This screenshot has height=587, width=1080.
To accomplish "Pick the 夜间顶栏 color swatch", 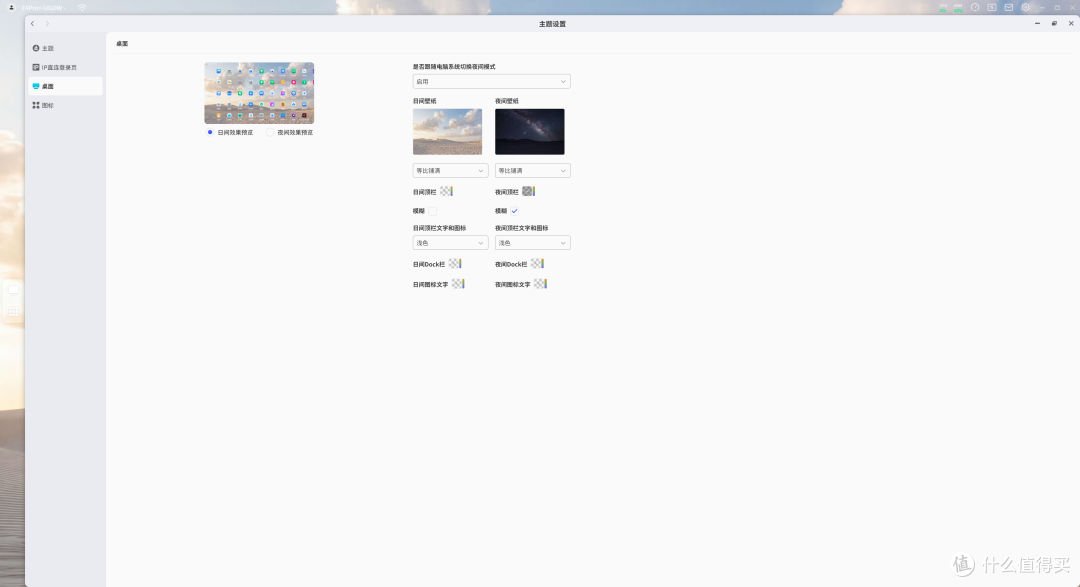I will pos(528,192).
